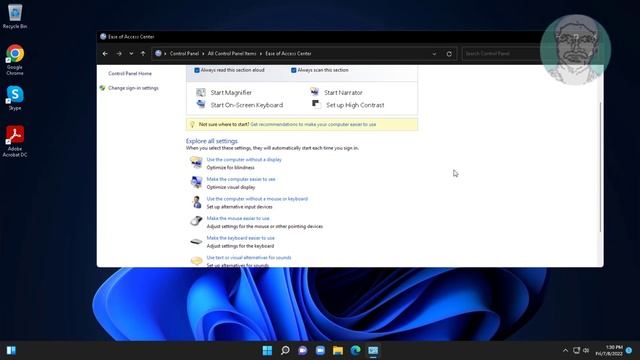Click the volume icon in system tray
The height and width of the screenshot is (360, 640).
pyautogui.click(x=586, y=350)
